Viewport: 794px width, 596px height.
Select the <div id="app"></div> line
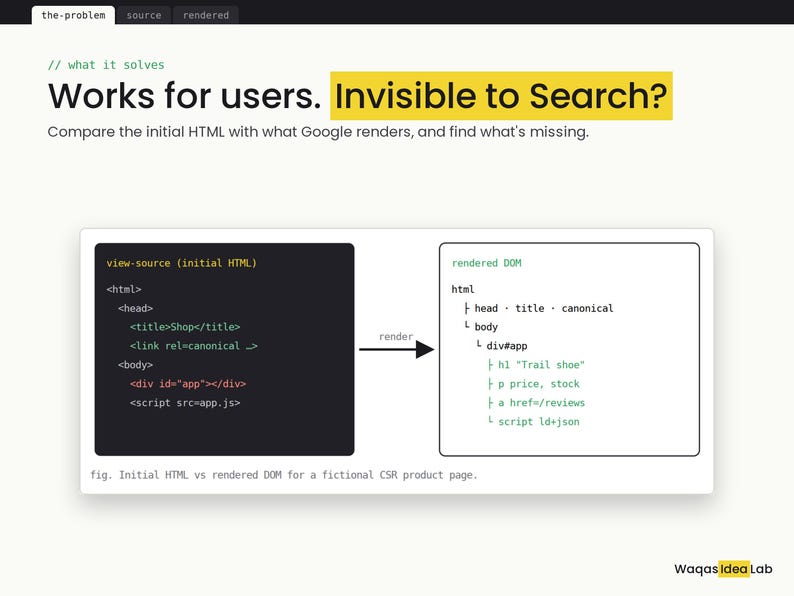click(188, 384)
